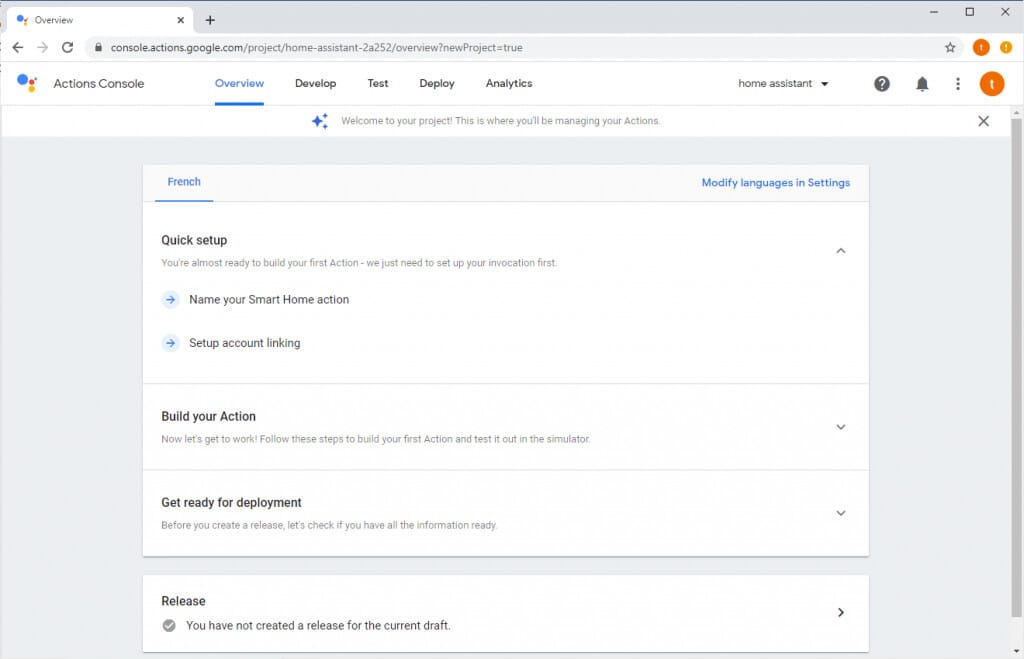Image resolution: width=1024 pixels, height=659 pixels.
Task: Click arrow icon beside Name your Smart Home action
Action: point(170,299)
